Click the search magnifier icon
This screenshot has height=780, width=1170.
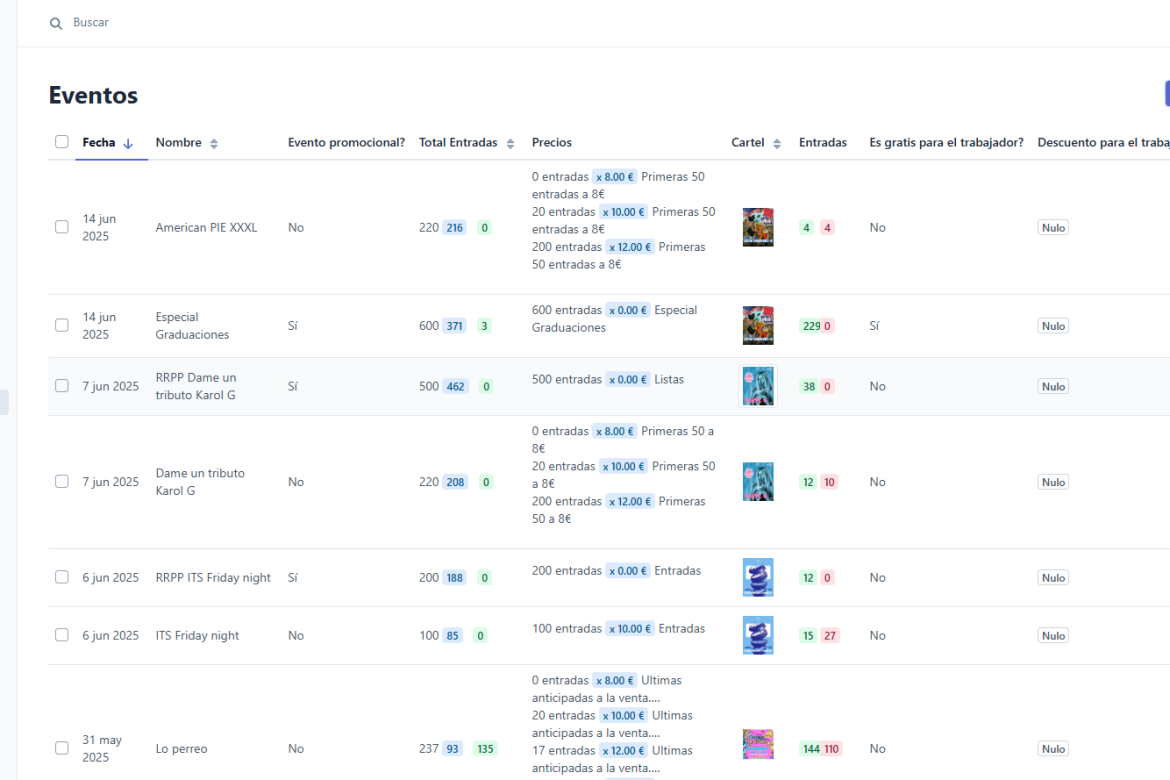coord(56,23)
